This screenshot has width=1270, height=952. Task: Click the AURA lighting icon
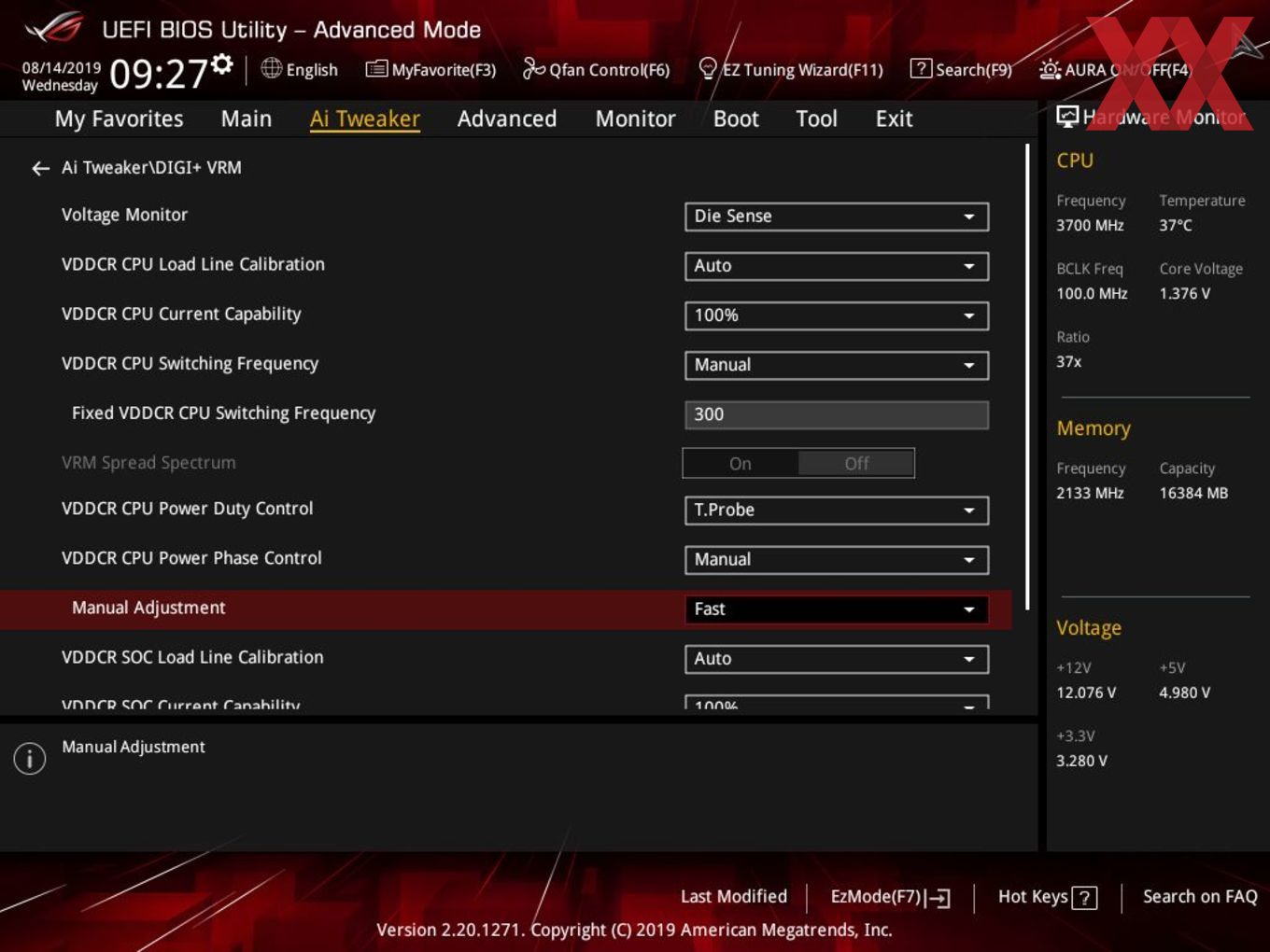pyautogui.click(x=1050, y=69)
